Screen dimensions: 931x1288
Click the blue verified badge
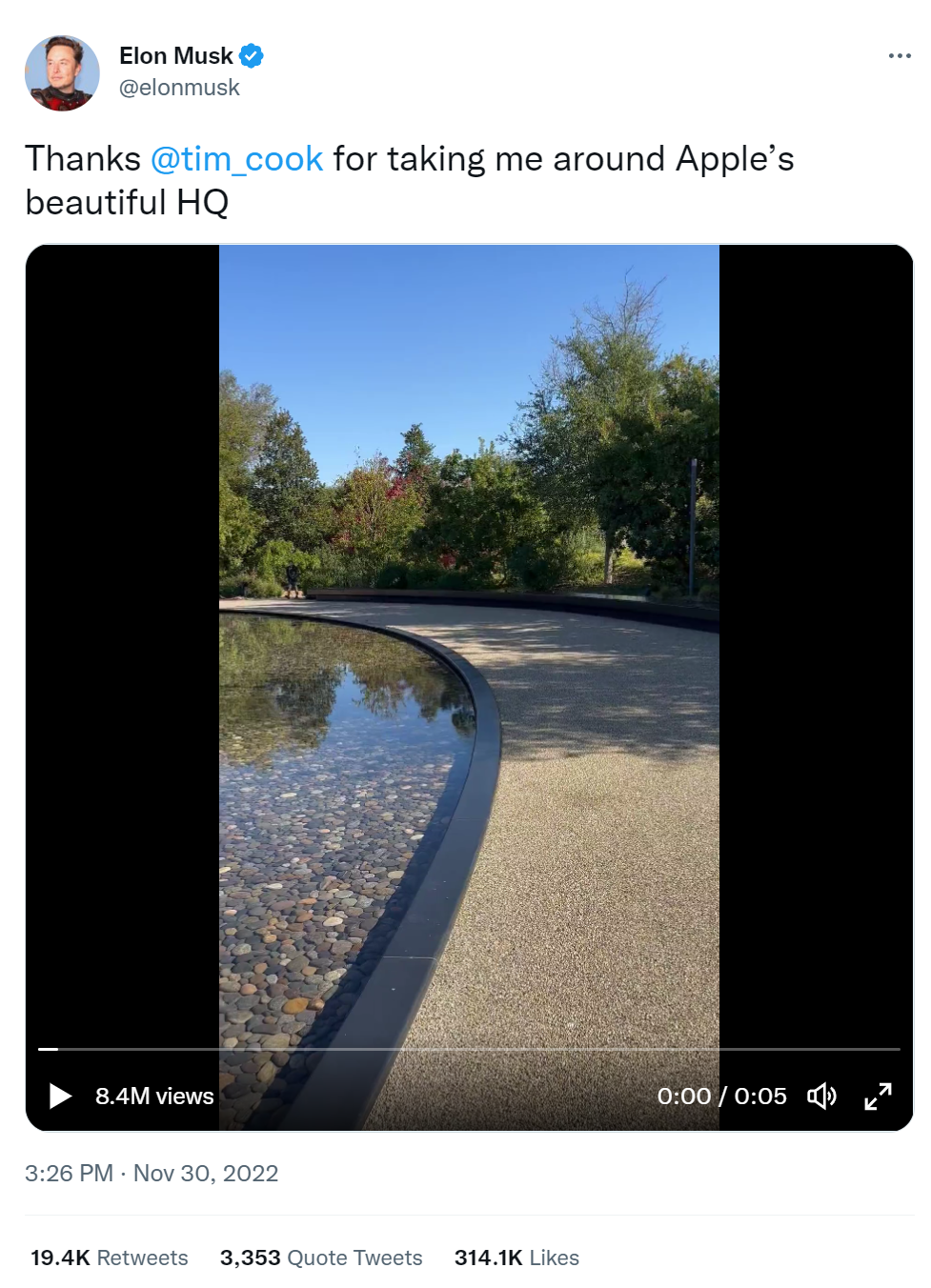(252, 56)
